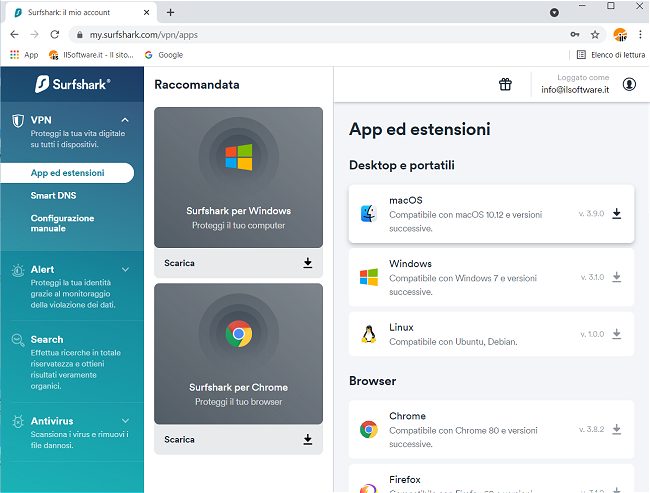The width and height of the screenshot is (650, 493).
Task: Open the Chrome profile avatar
Action: (x=620, y=34)
